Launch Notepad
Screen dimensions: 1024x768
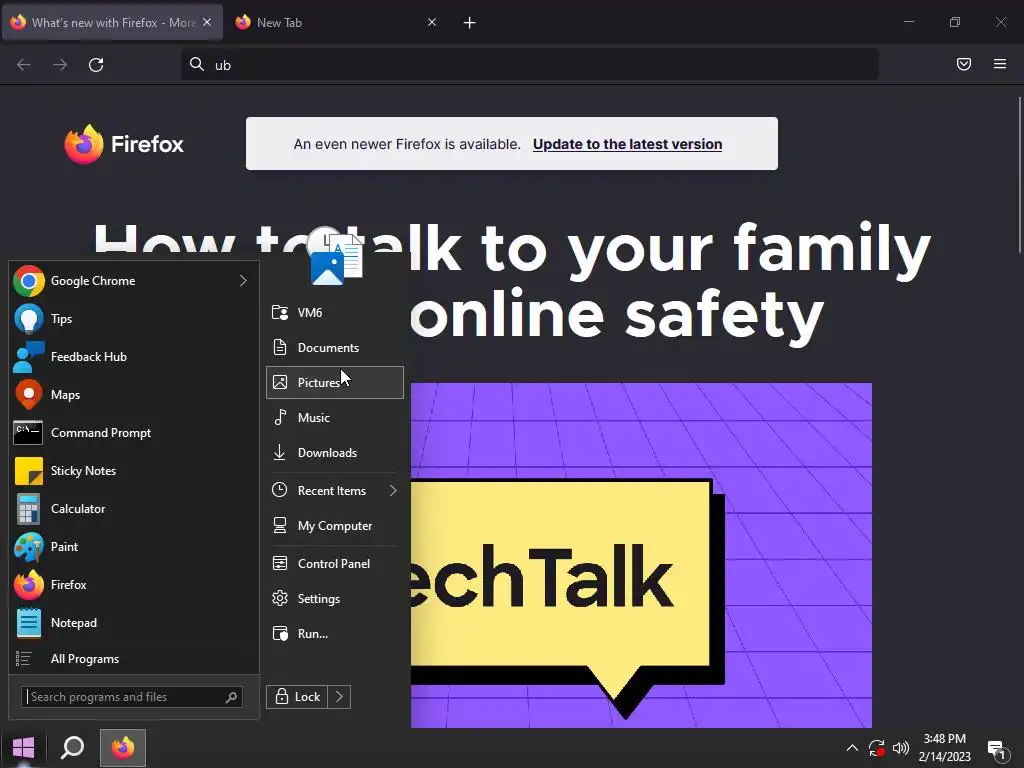click(133, 622)
